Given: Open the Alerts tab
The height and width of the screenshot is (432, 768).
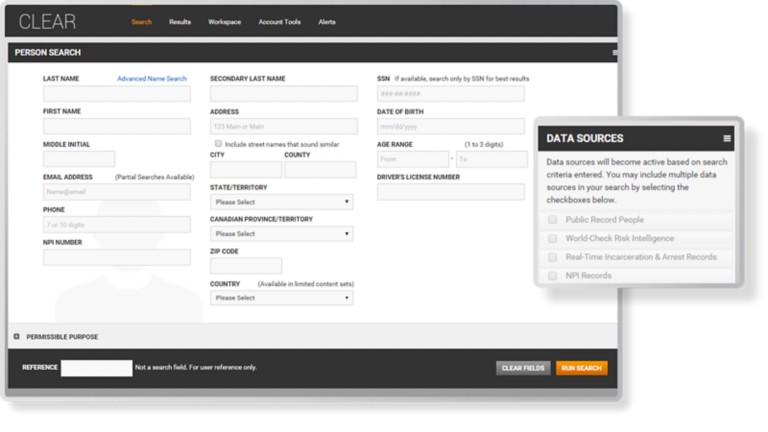Looking at the screenshot, I should pos(327,22).
